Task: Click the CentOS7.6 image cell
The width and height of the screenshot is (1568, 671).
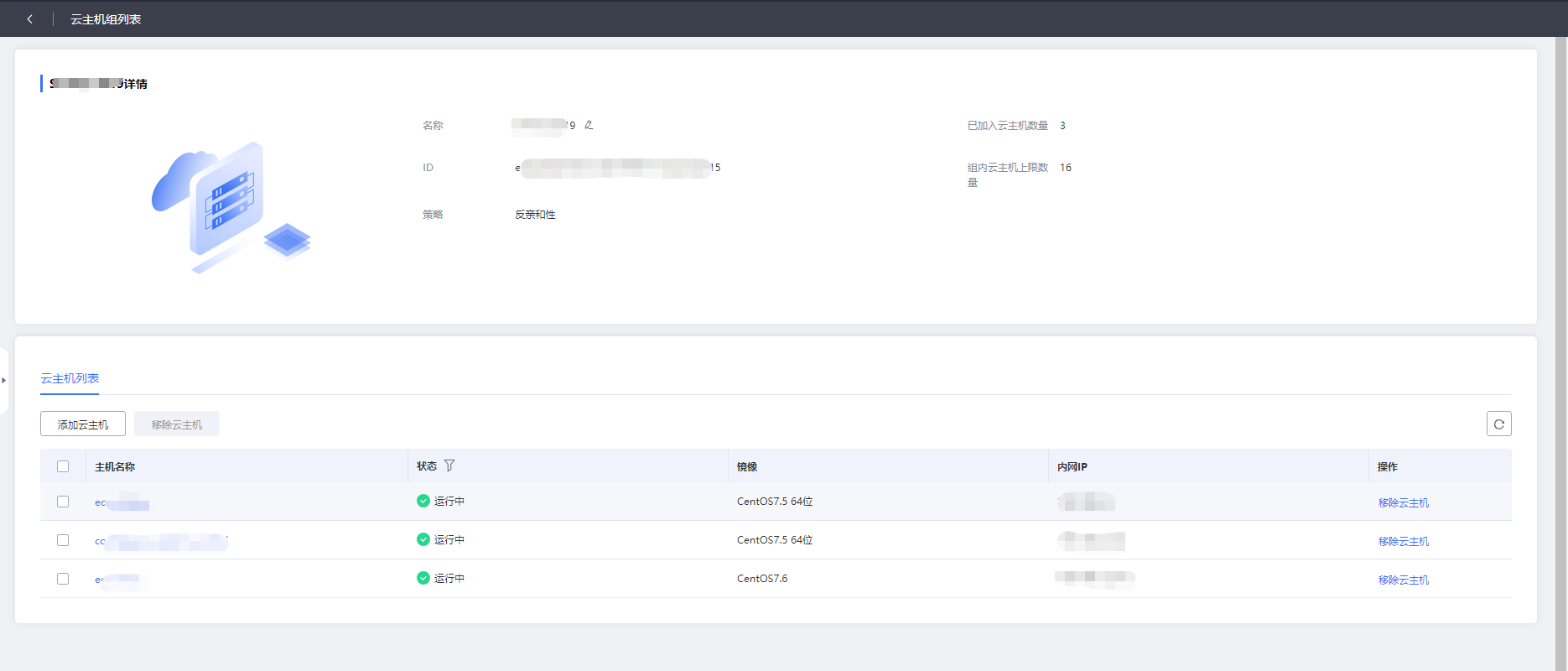Action: 762,578
